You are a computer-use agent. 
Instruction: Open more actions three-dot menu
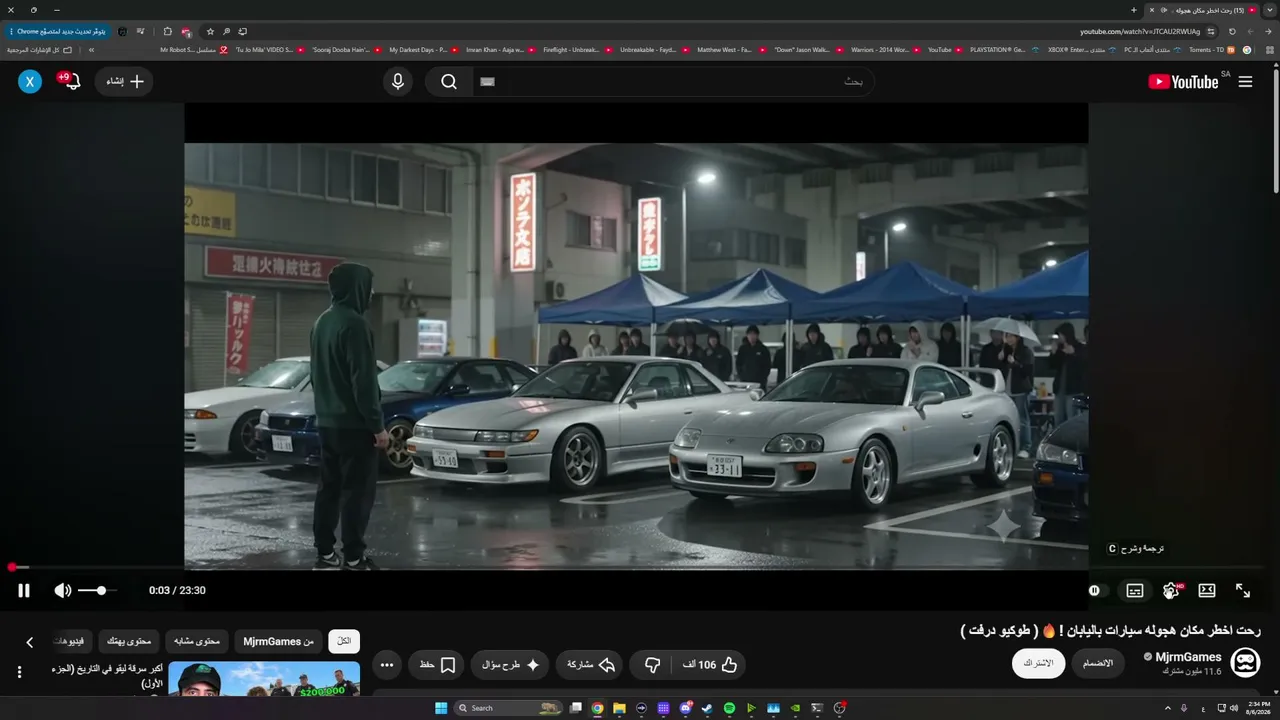(387, 665)
